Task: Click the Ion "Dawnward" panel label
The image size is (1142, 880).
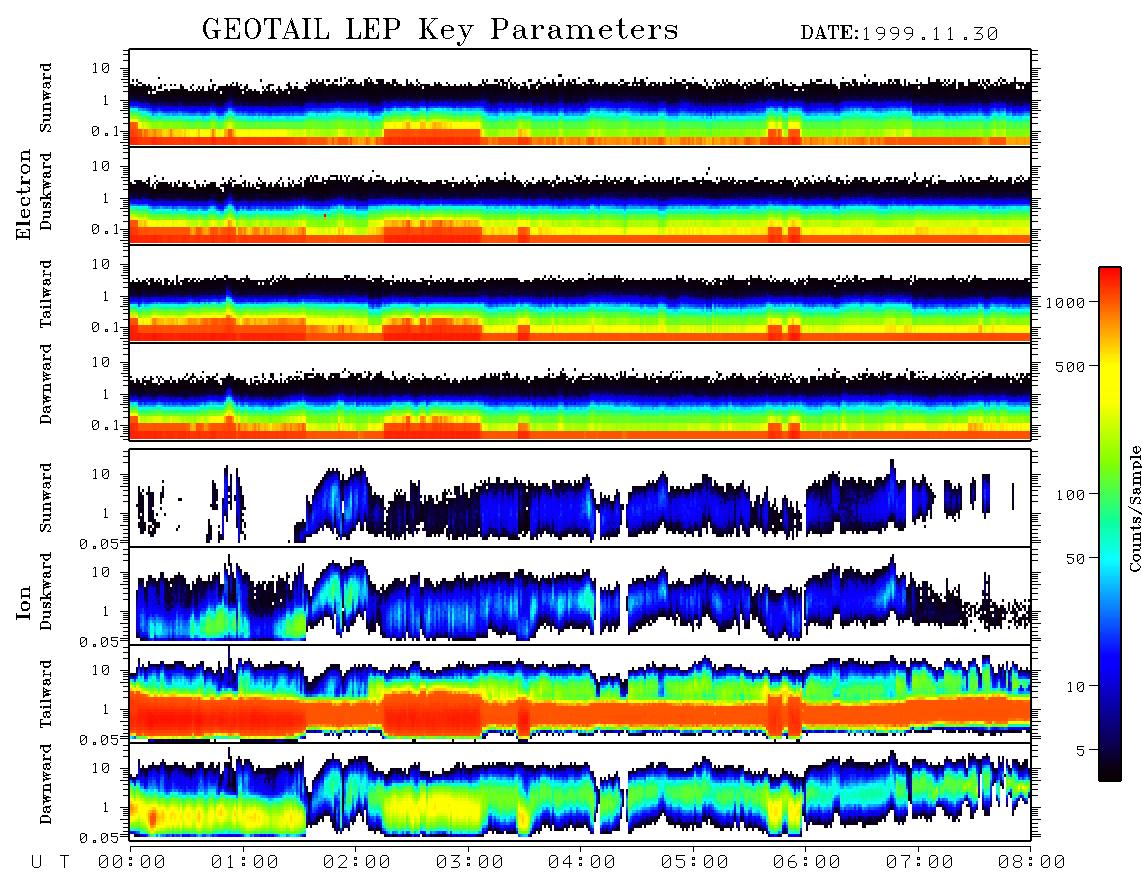Action: [x=46, y=784]
